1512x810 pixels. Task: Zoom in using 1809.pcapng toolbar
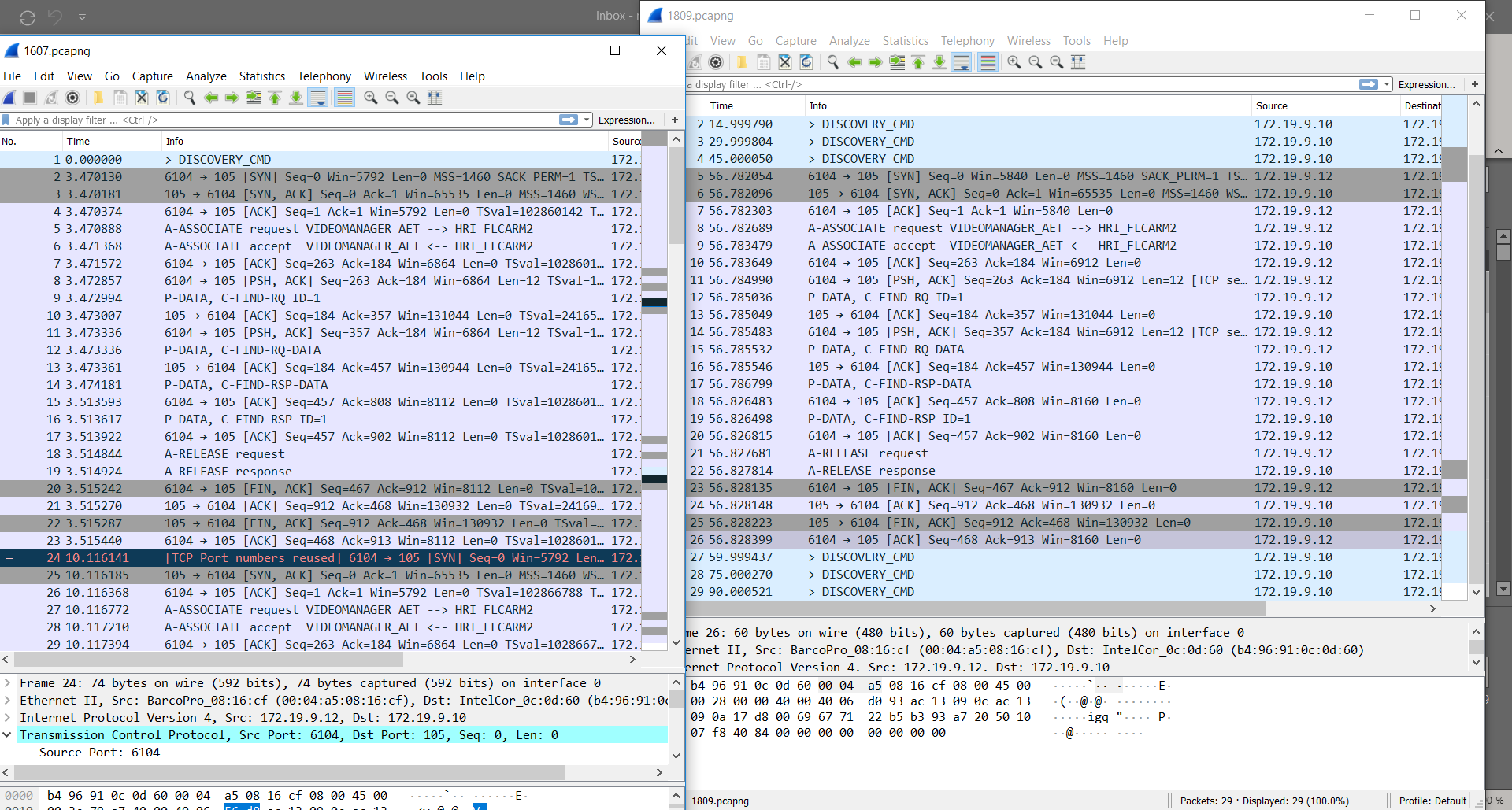(x=1014, y=62)
